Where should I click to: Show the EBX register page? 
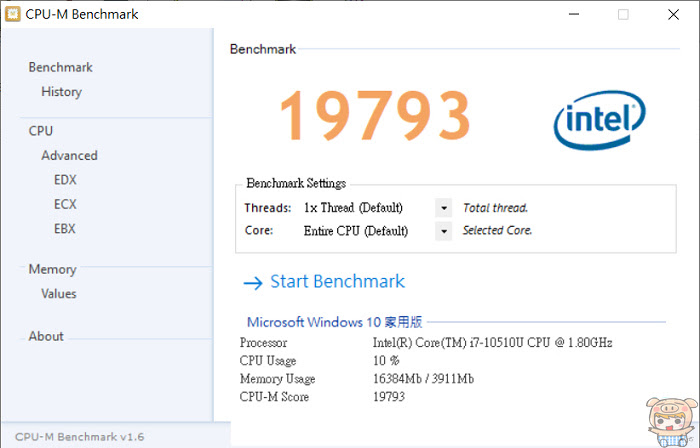tap(65, 229)
